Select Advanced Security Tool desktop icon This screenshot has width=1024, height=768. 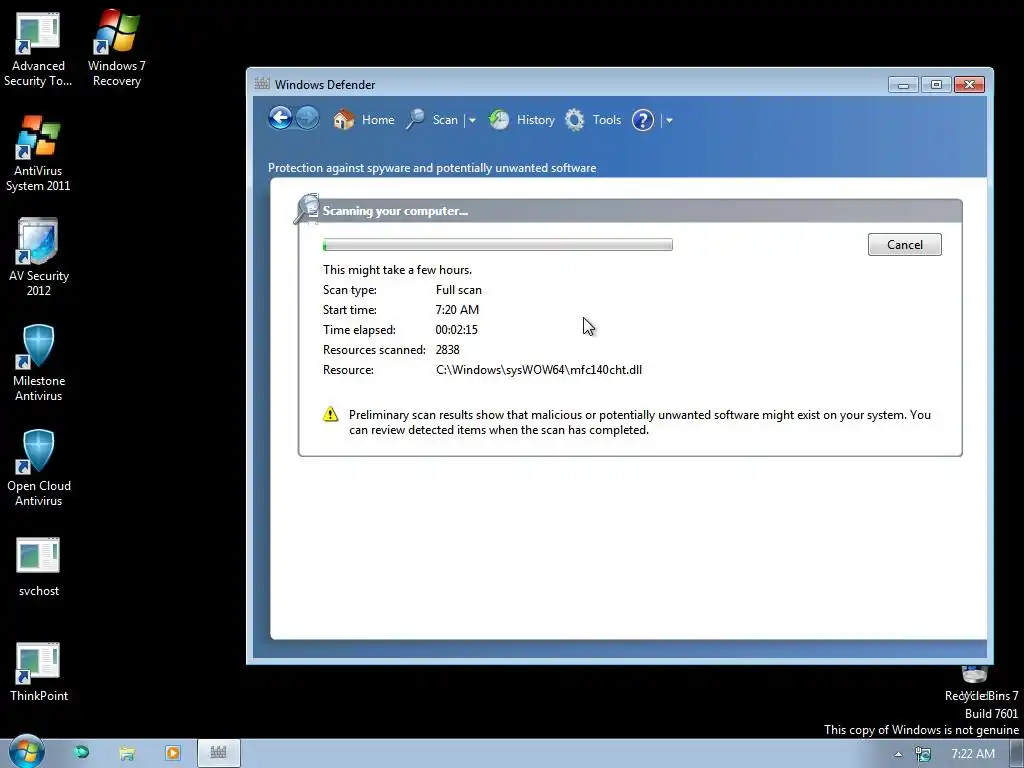[x=38, y=50]
